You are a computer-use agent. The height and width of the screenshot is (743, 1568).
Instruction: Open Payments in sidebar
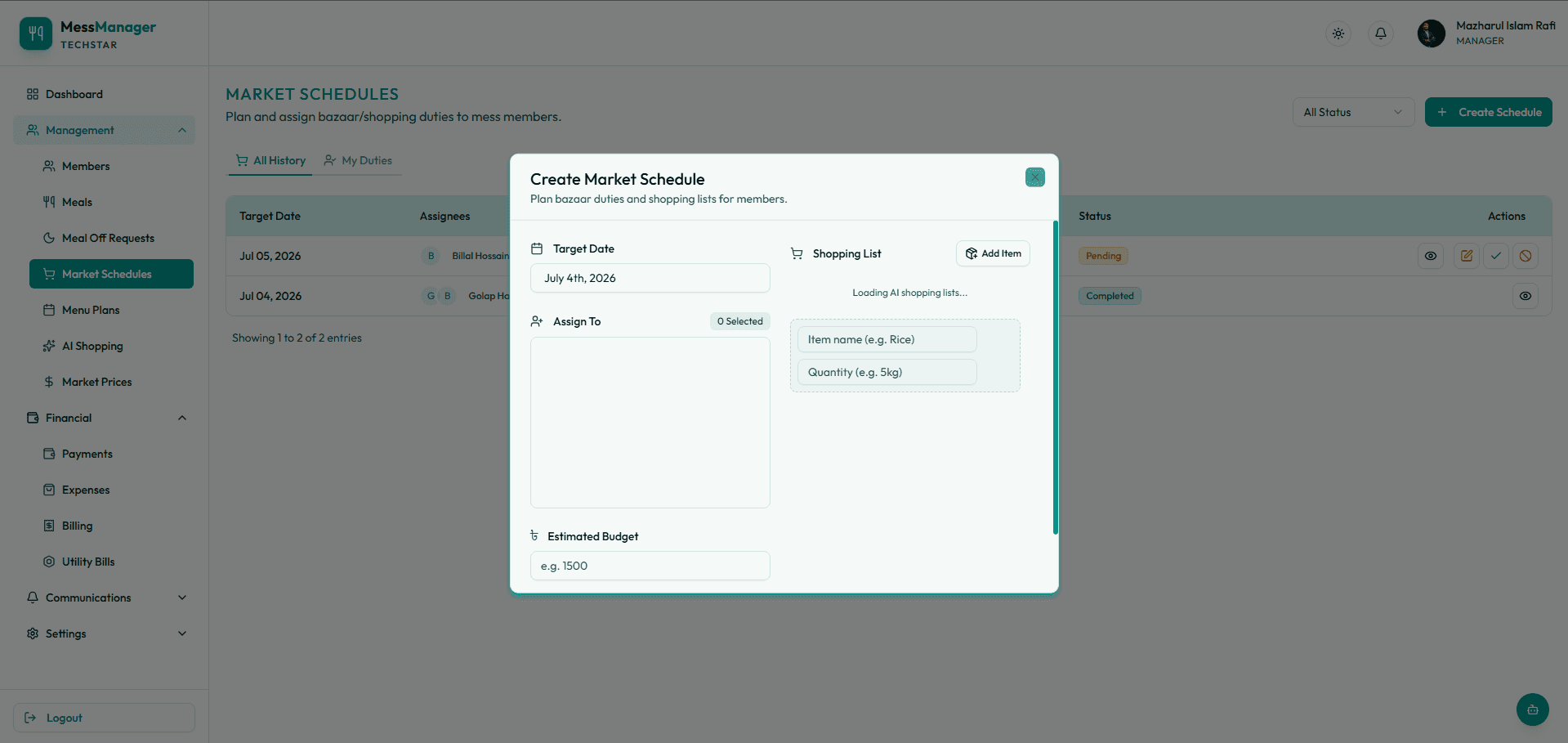(x=111, y=454)
